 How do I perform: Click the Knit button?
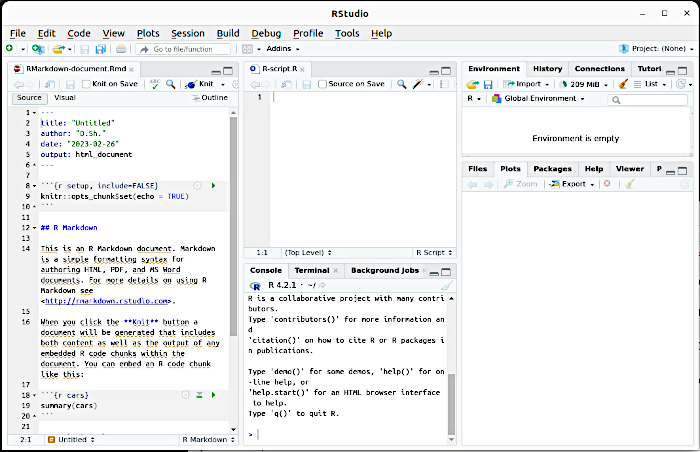pyautogui.click(x=200, y=84)
